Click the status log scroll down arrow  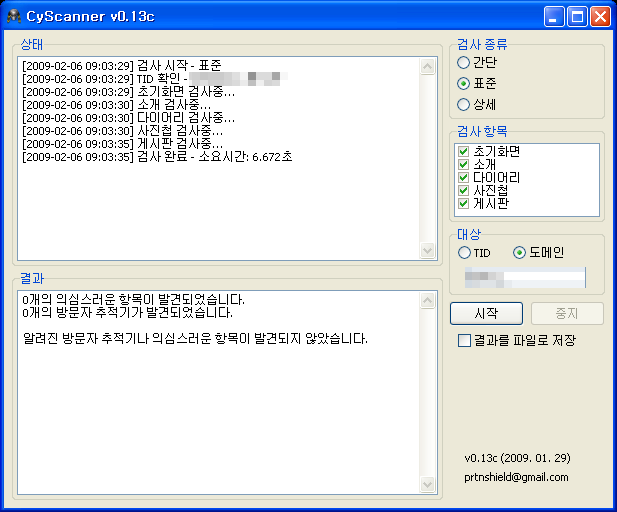coord(428,250)
